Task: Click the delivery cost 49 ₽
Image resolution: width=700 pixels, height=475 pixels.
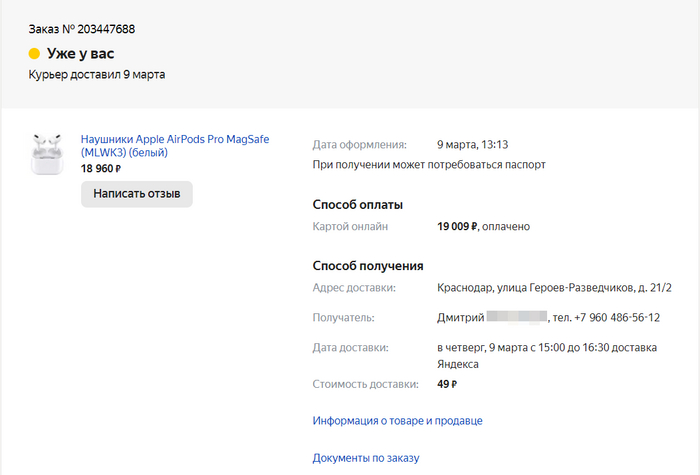Action: pyautogui.click(x=447, y=384)
